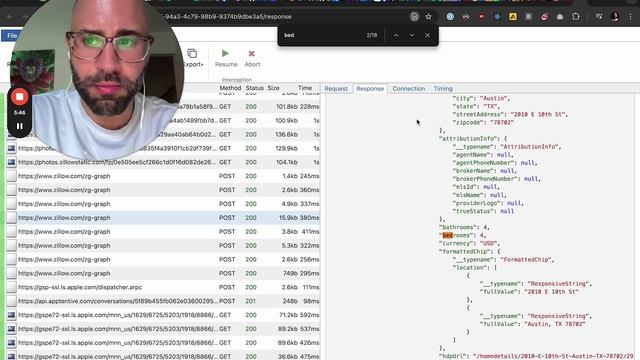Switch to the Timing tab
This screenshot has width=640, height=360.
click(x=443, y=89)
